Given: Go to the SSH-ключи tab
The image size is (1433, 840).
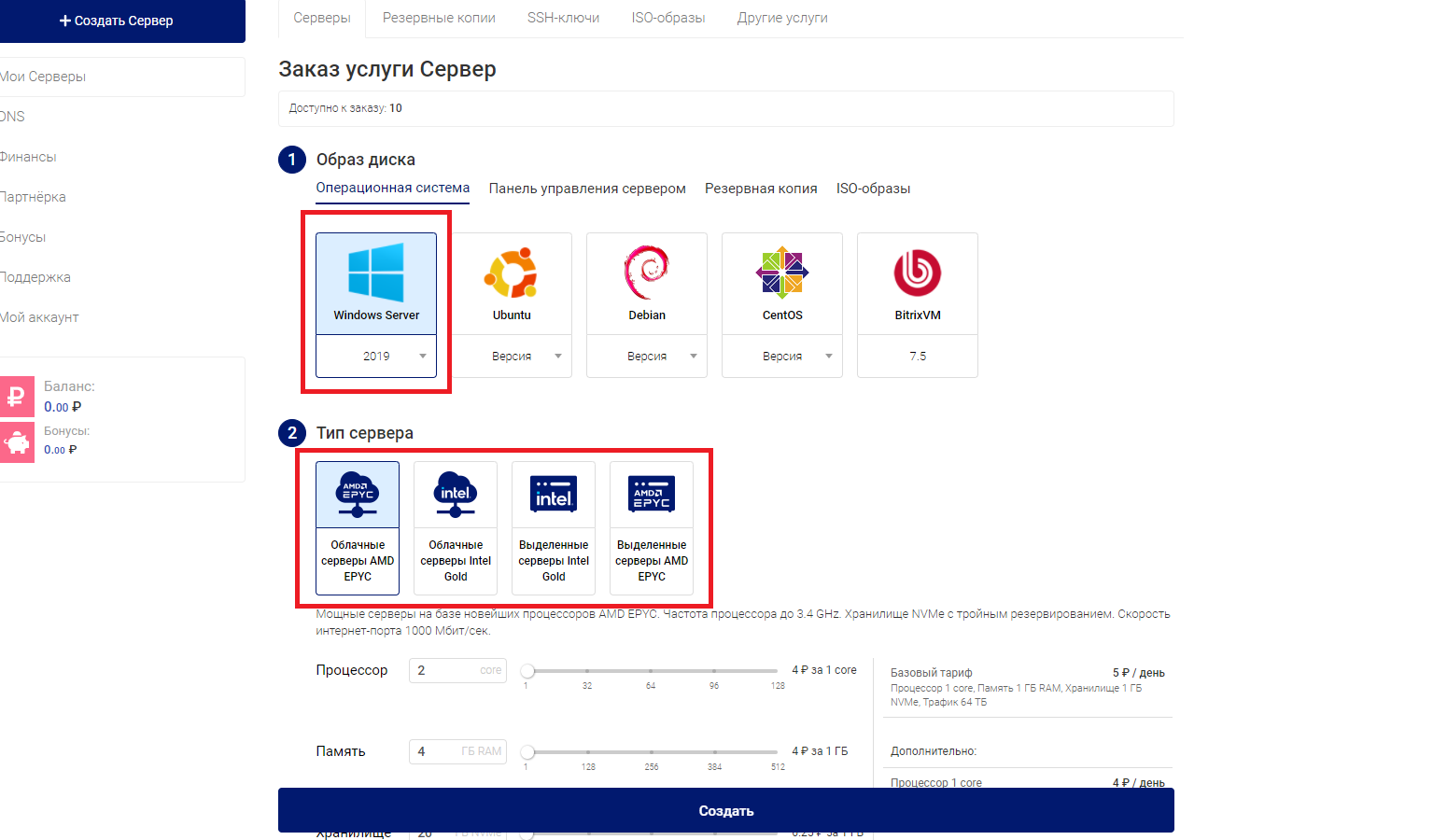Looking at the screenshot, I should (x=564, y=18).
